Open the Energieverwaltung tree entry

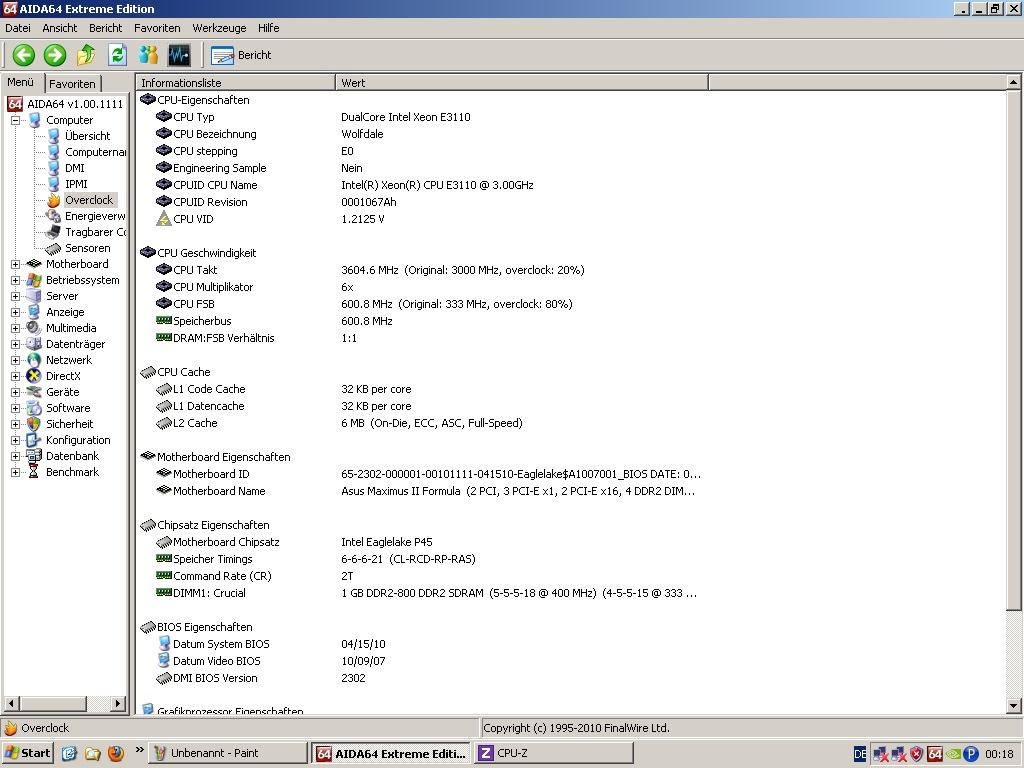point(95,216)
